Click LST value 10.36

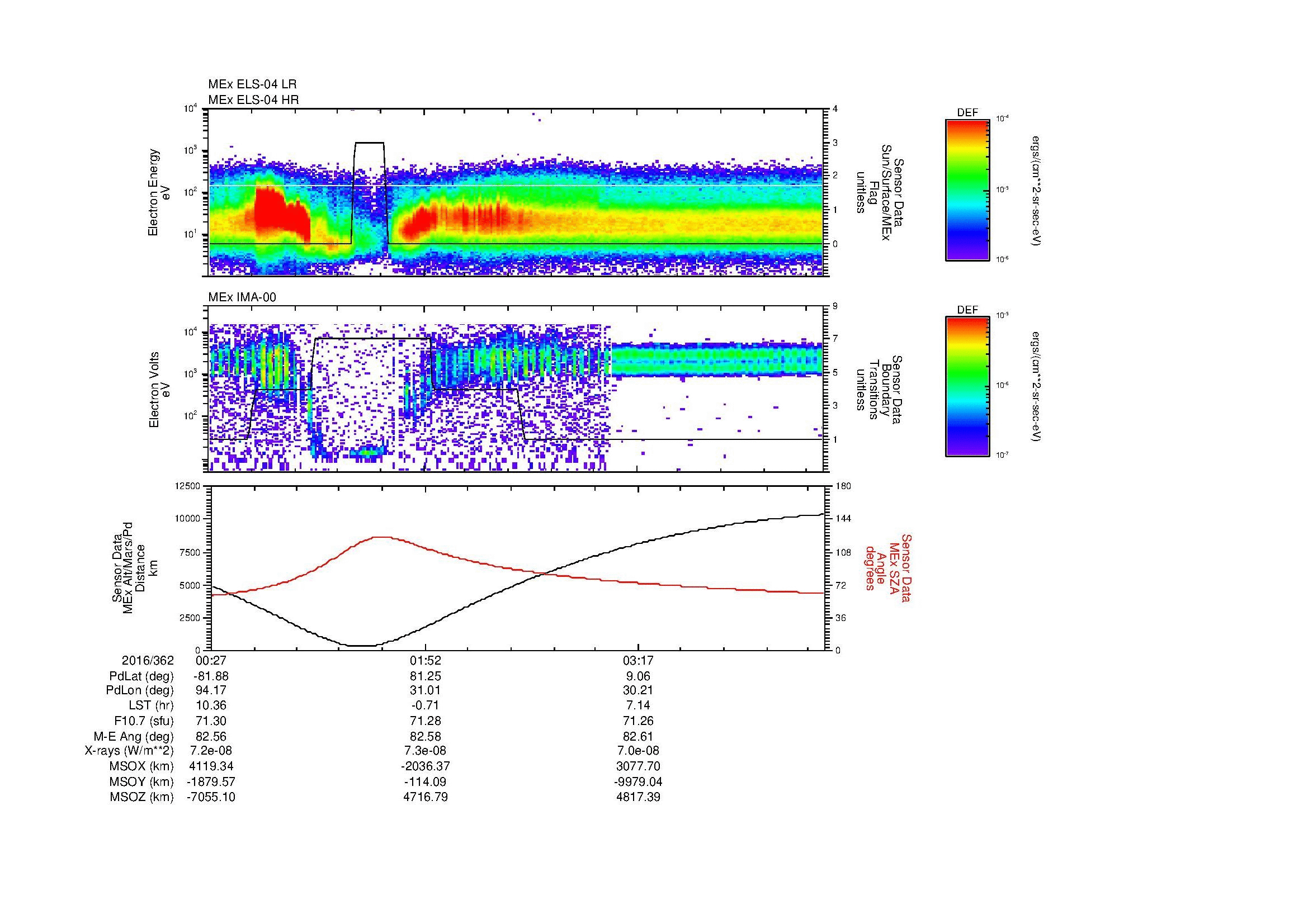[211, 705]
